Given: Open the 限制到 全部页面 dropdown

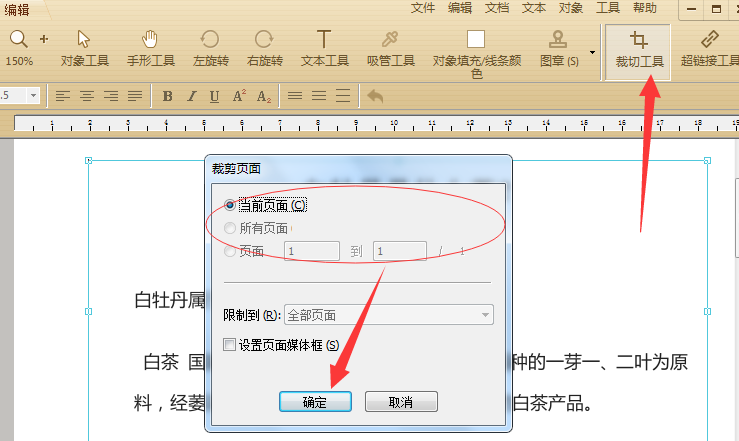Looking at the screenshot, I should [389, 315].
